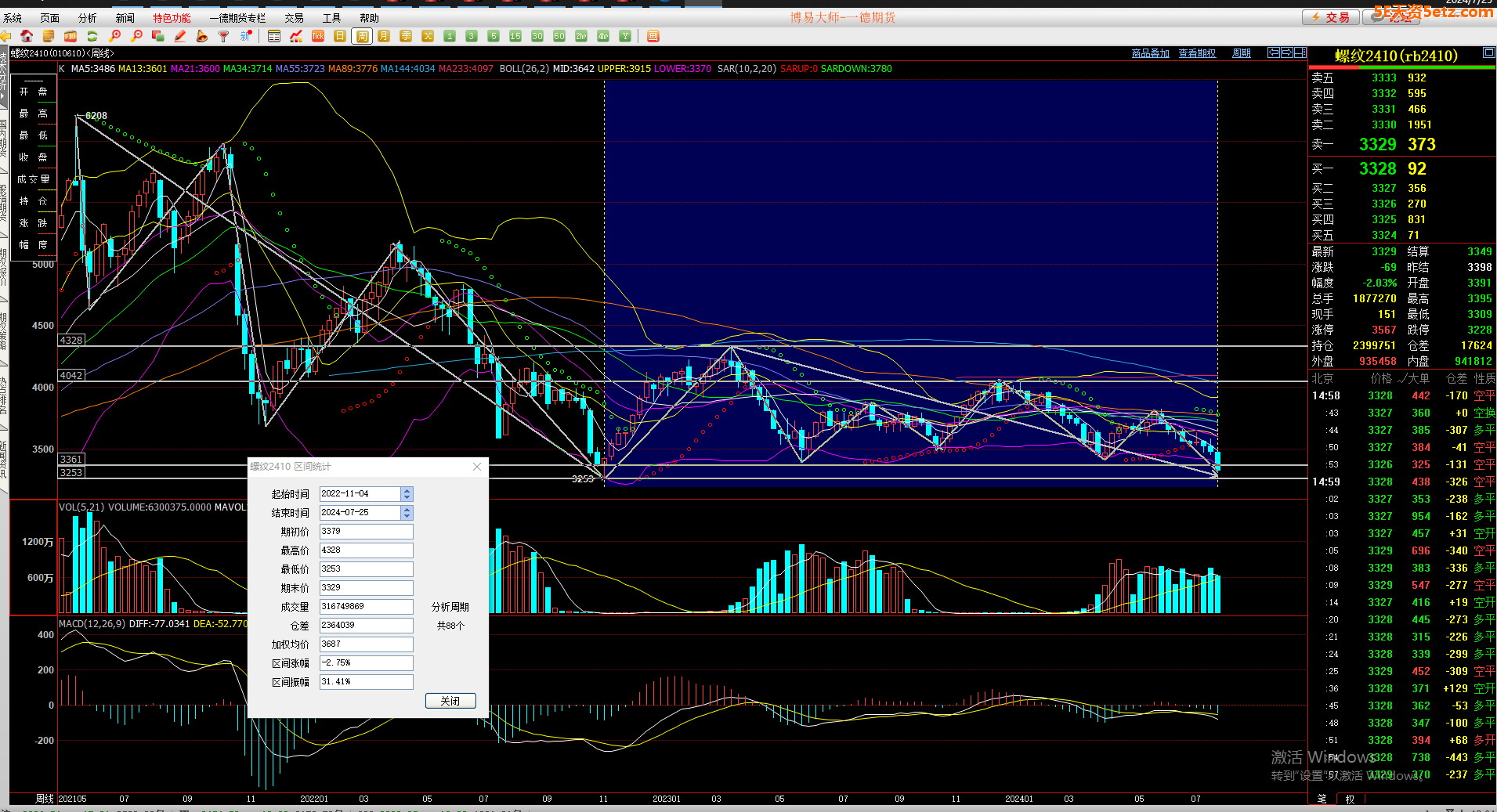This screenshot has height=812, width=1497.
Task: Click the green refresh arrows icon
Action: 92,36
